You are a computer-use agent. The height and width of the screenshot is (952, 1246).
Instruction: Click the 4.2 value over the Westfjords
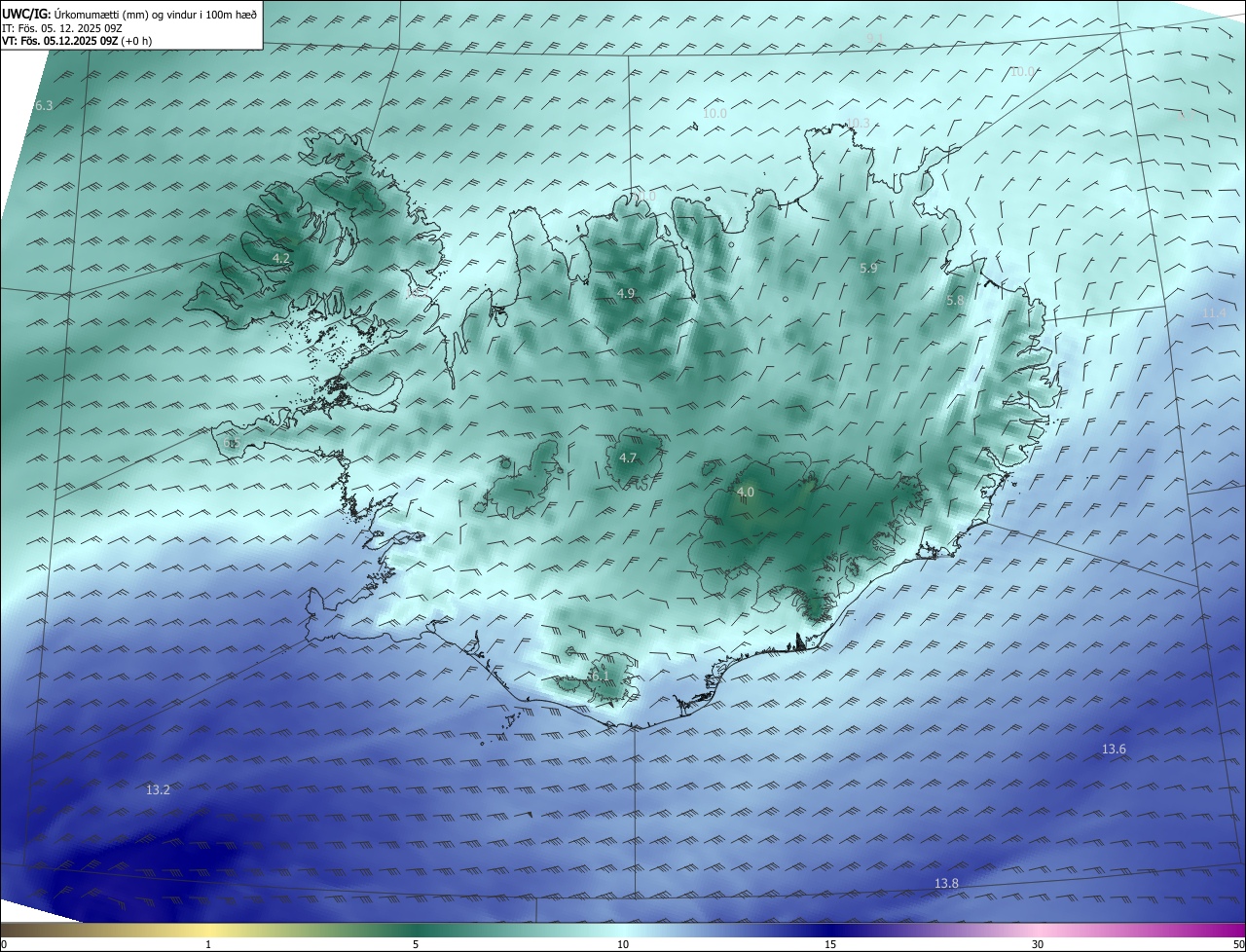coord(280,258)
